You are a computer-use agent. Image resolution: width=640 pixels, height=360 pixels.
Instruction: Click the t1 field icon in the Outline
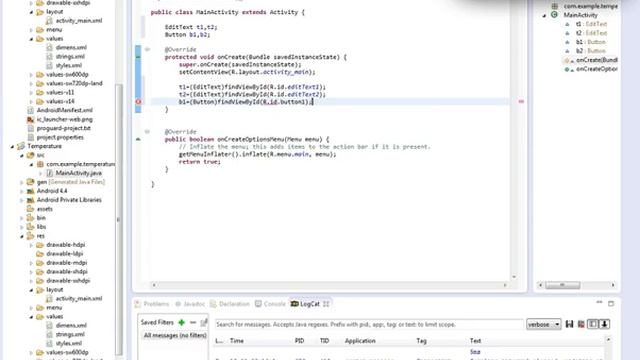tap(567, 24)
